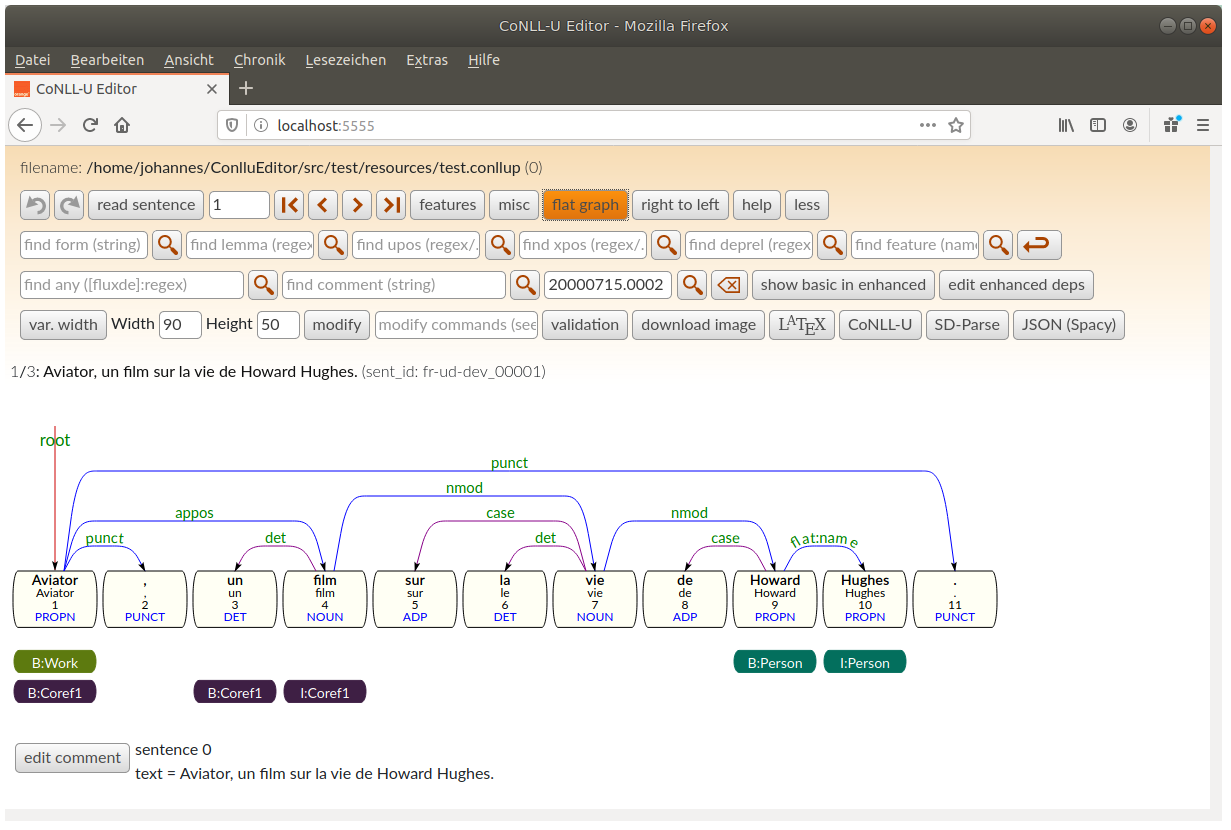Search by form magnifier icon
Viewport: 1231px width, 830px height.
tap(167, 245)
